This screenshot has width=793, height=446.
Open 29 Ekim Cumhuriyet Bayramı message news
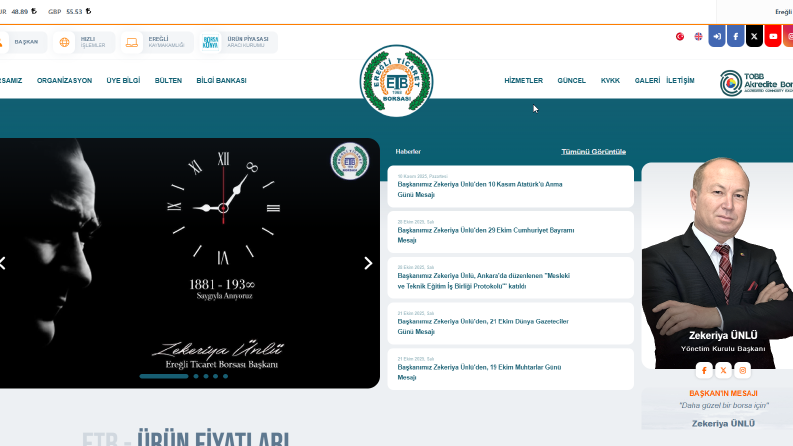click(x=510, y=232)
